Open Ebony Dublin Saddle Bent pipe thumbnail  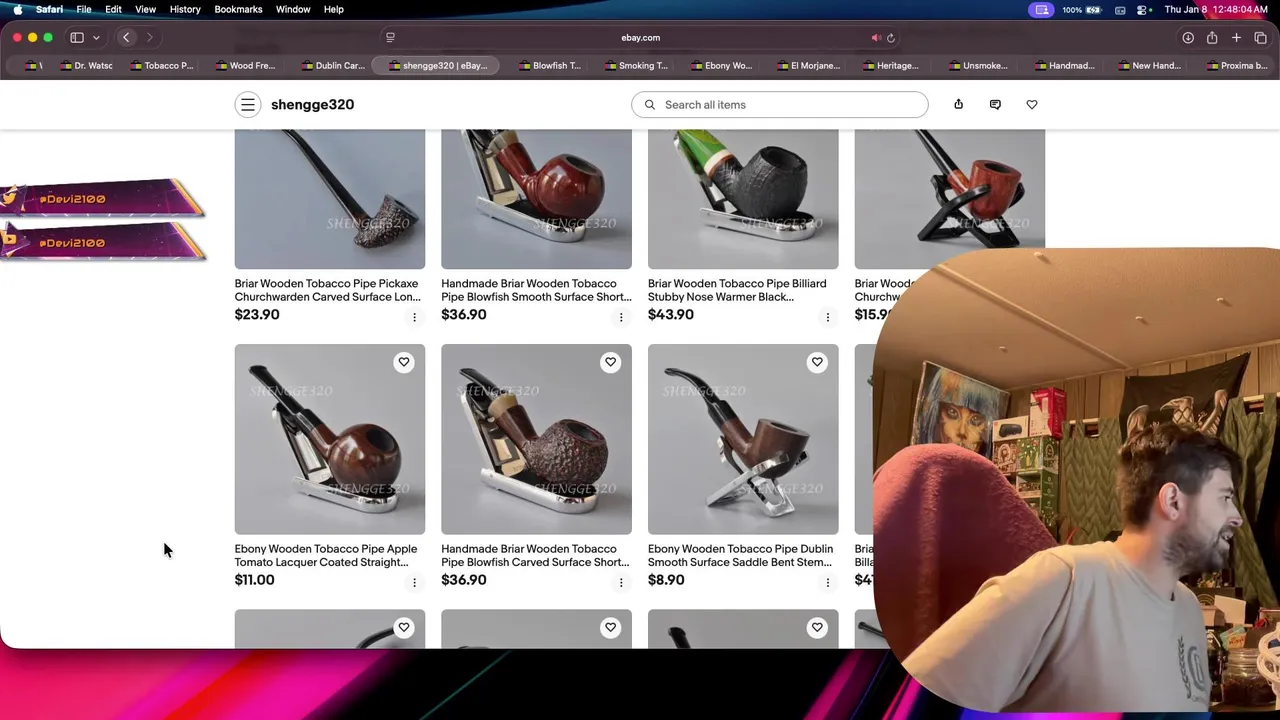coord(743,439)
